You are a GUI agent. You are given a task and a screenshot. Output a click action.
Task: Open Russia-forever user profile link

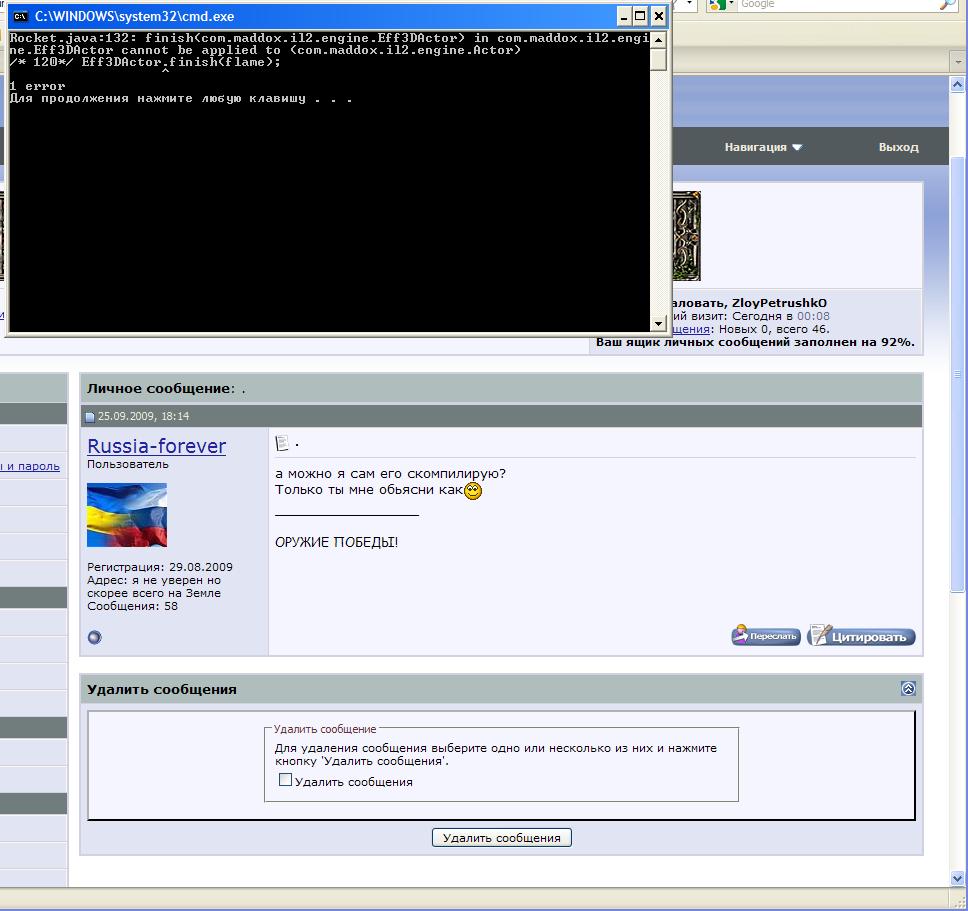pyautogui.click(x=157, y=446)
